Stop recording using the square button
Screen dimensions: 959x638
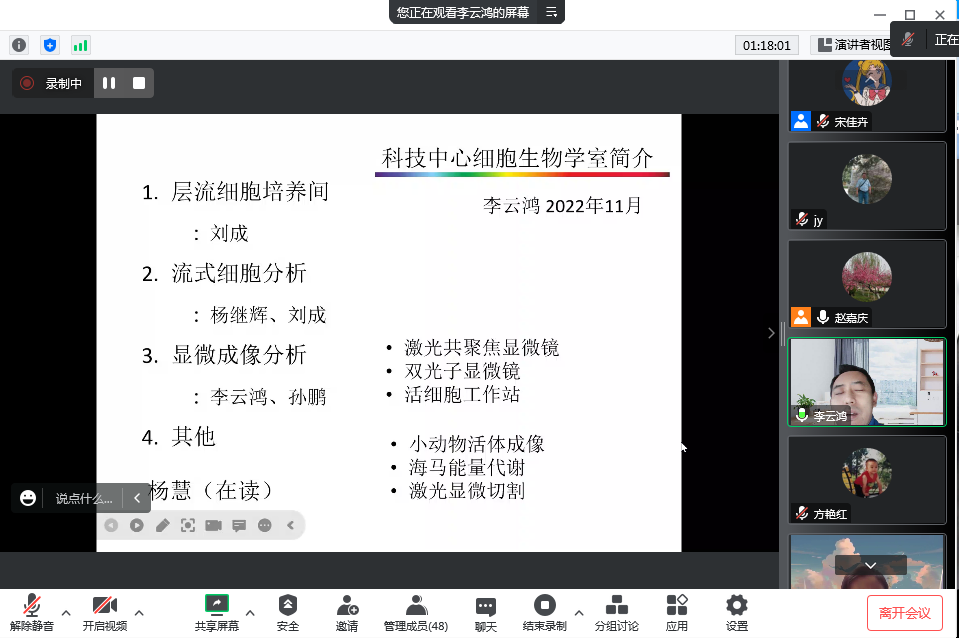point(139,84)
